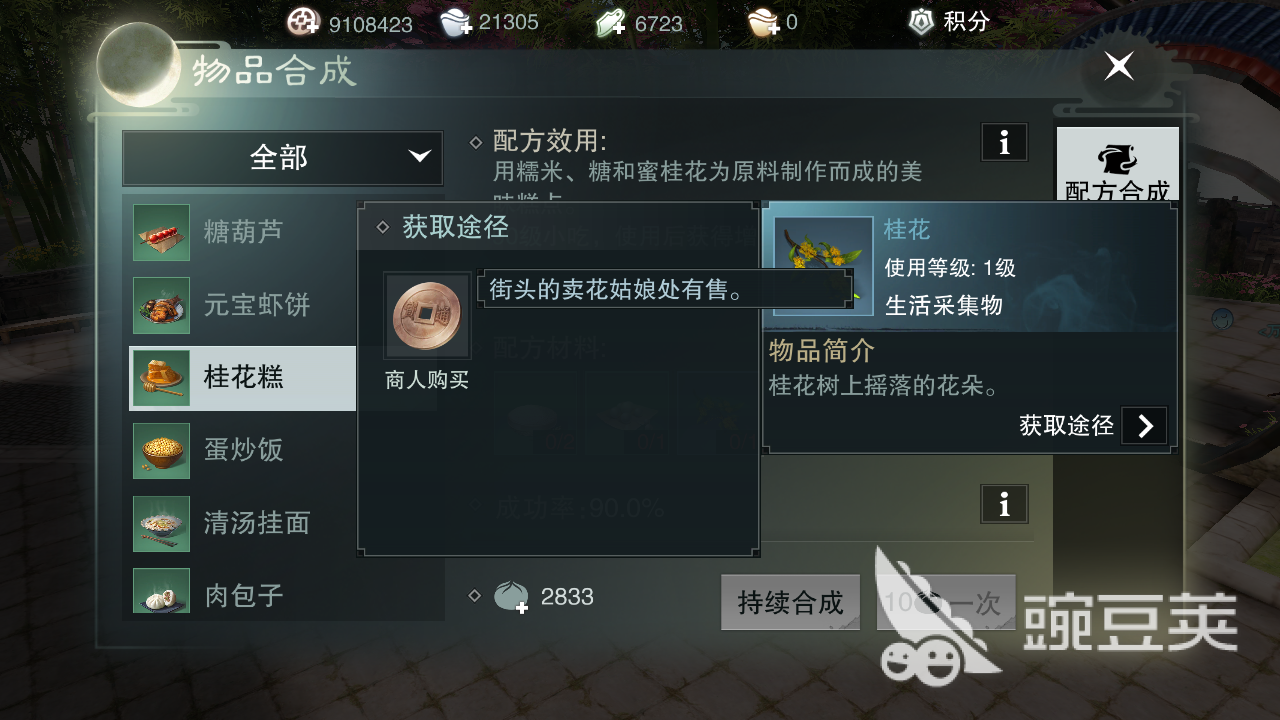The width and height of the screenshot is (1280, 720).
Task: Open the lower info icon near success rate
Action: pyautogui.click(x=1004, y=504)
